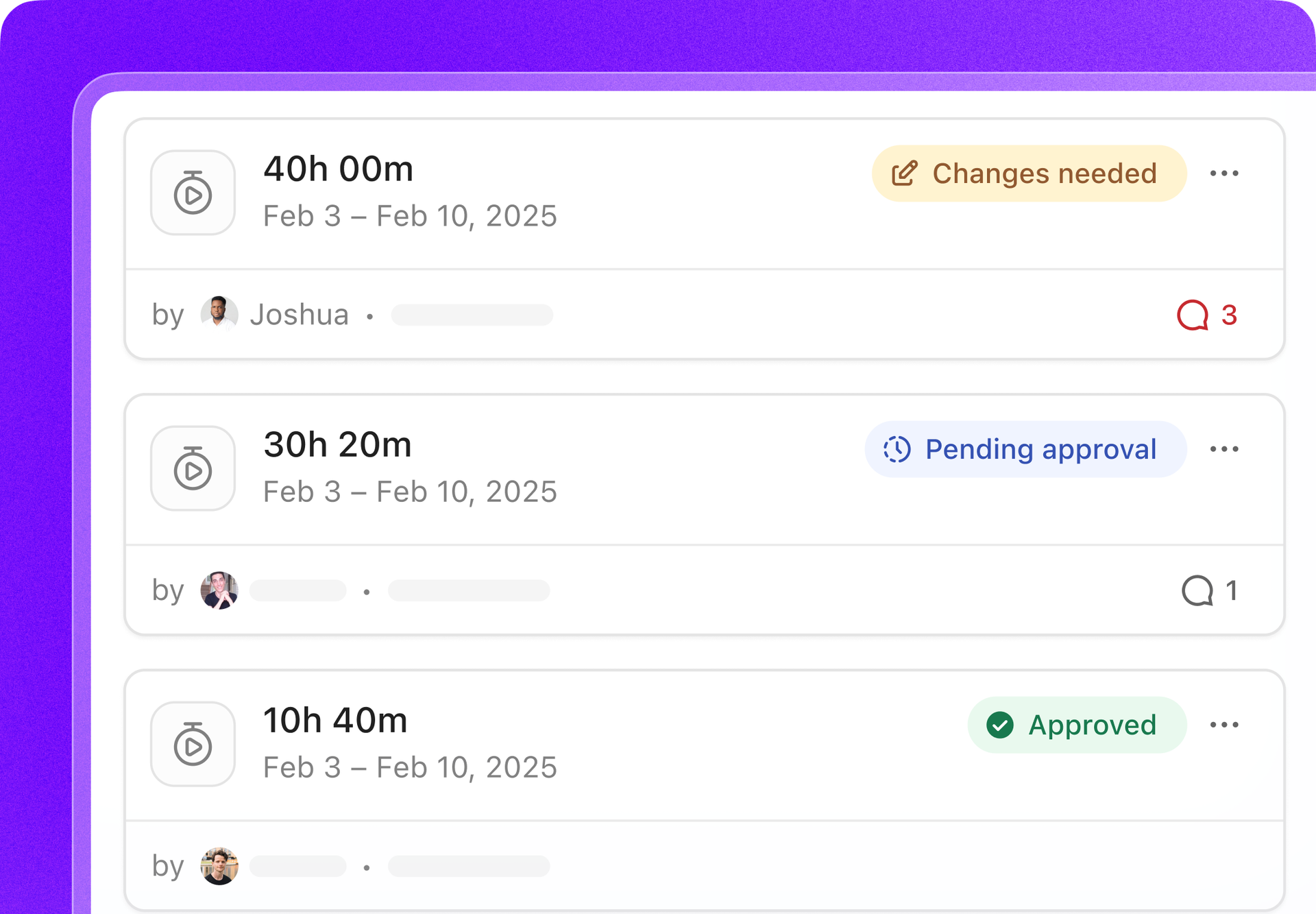This screenshot has height=914, width=1316.
Task: Open more options for the 10h 40m timesheet
Action: [1224, 725]
